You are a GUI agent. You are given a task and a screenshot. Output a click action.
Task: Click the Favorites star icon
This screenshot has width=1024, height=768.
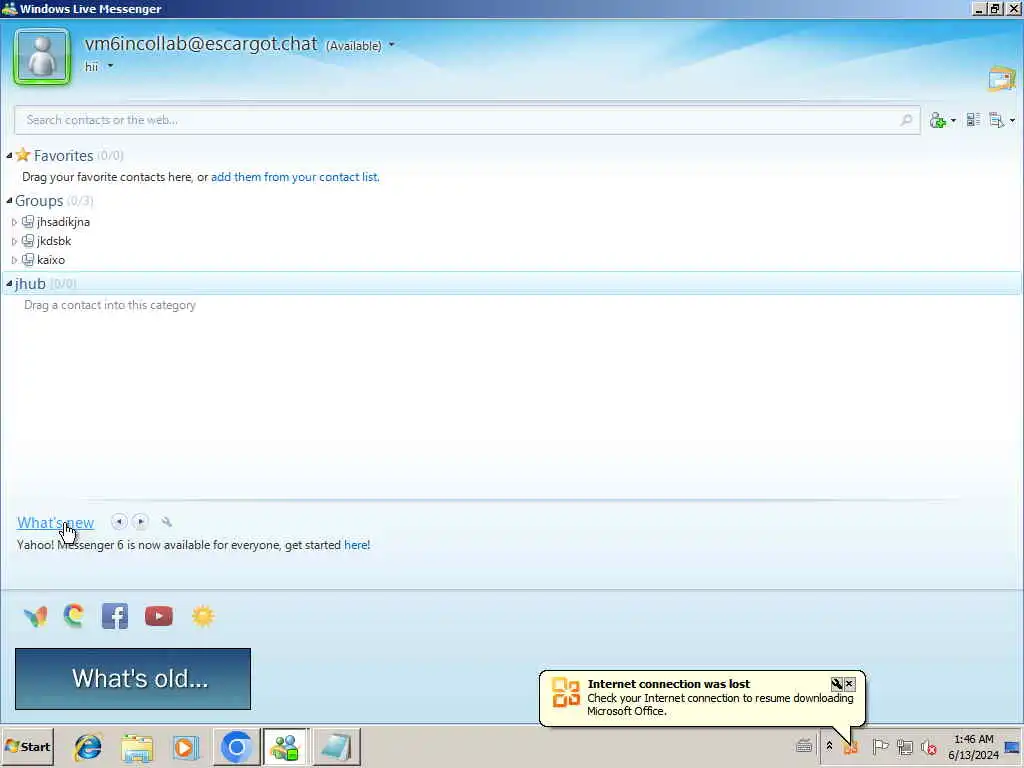(23, 155)
